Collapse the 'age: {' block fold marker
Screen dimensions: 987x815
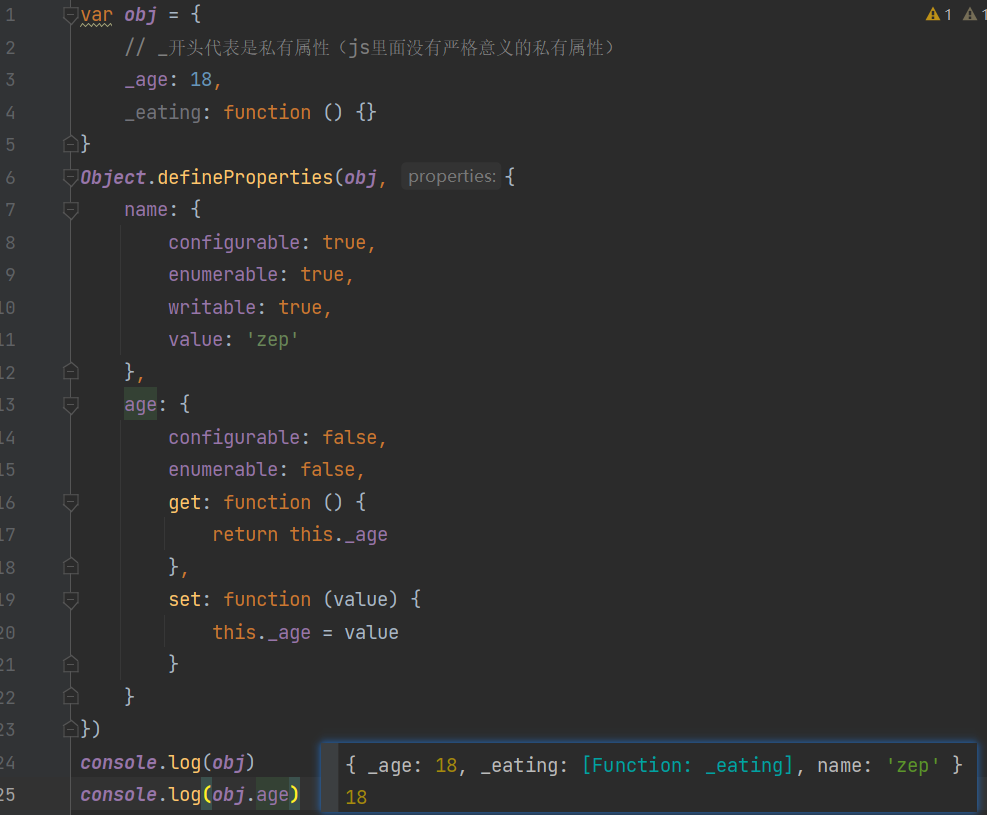[70, 405]
